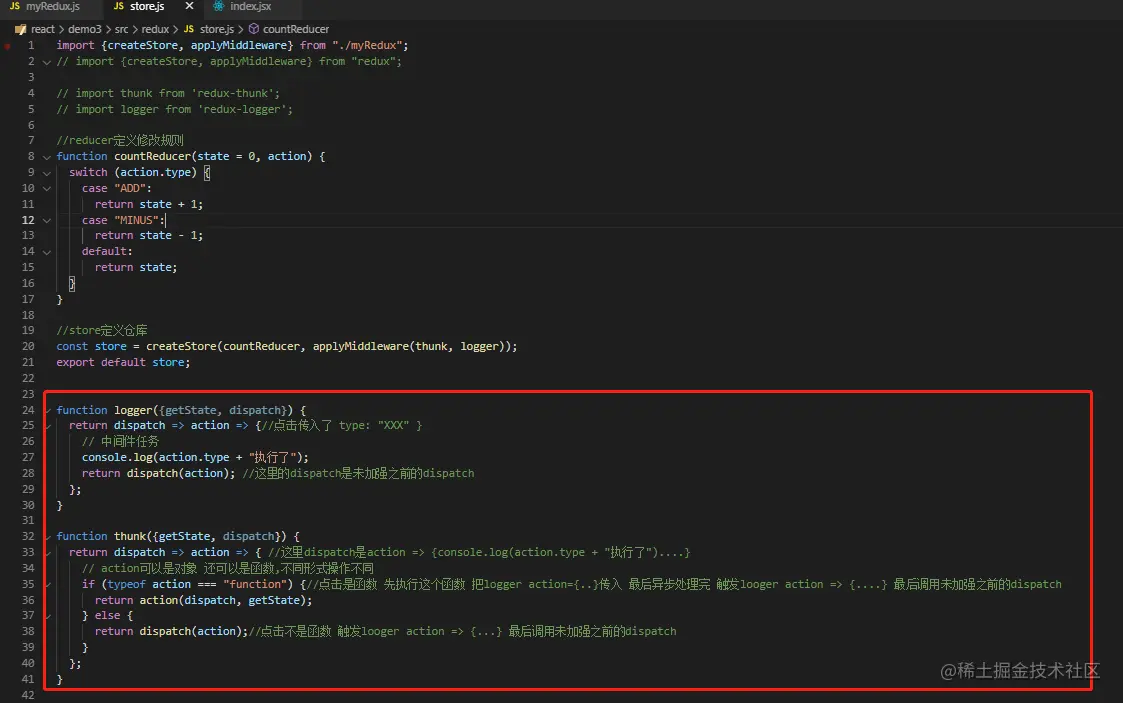Open the react breadcrumb segment
This screenshot has width=1123, height=703.
point(42,29)
